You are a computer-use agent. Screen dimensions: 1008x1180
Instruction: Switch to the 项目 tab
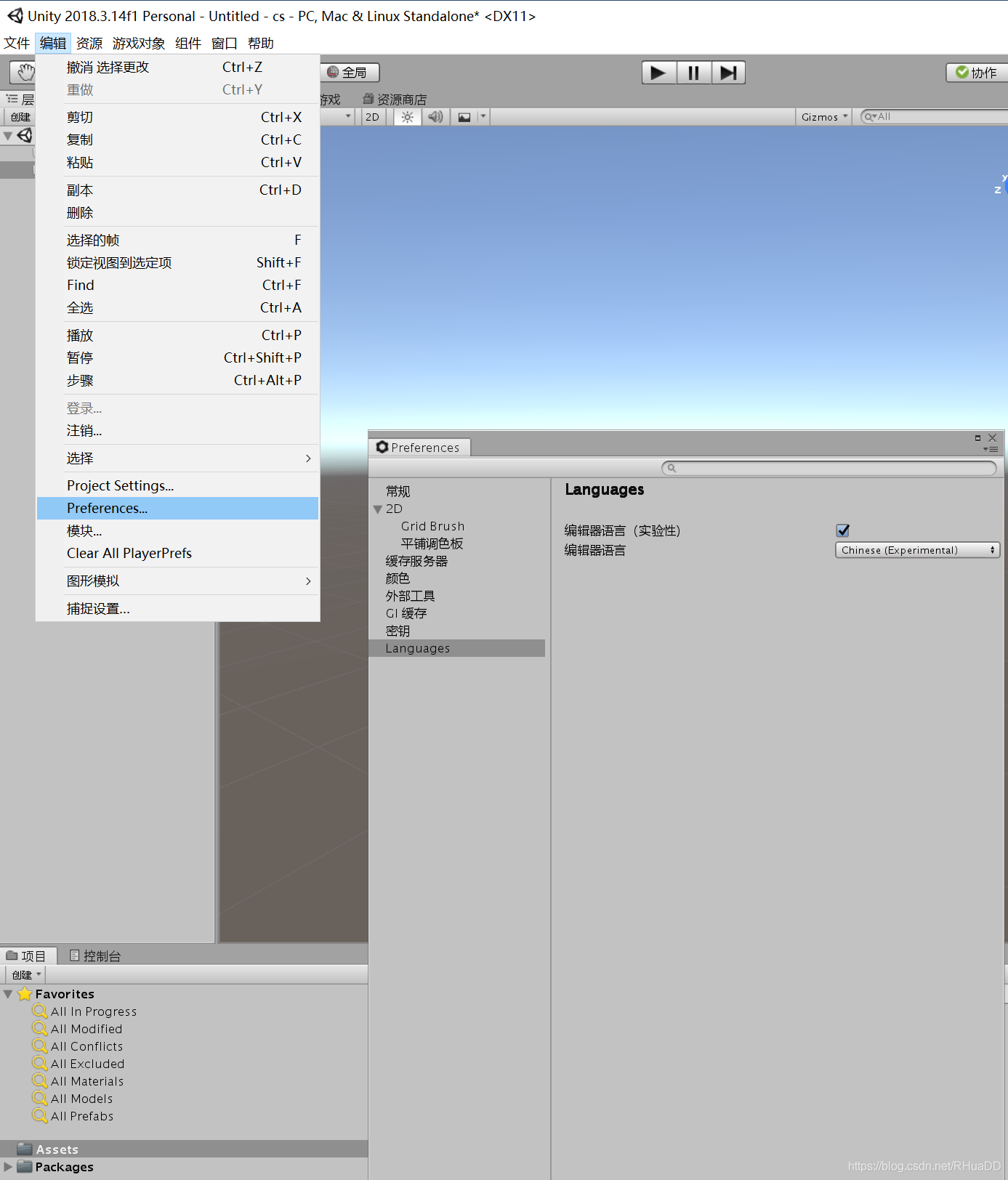click(26, 955)
